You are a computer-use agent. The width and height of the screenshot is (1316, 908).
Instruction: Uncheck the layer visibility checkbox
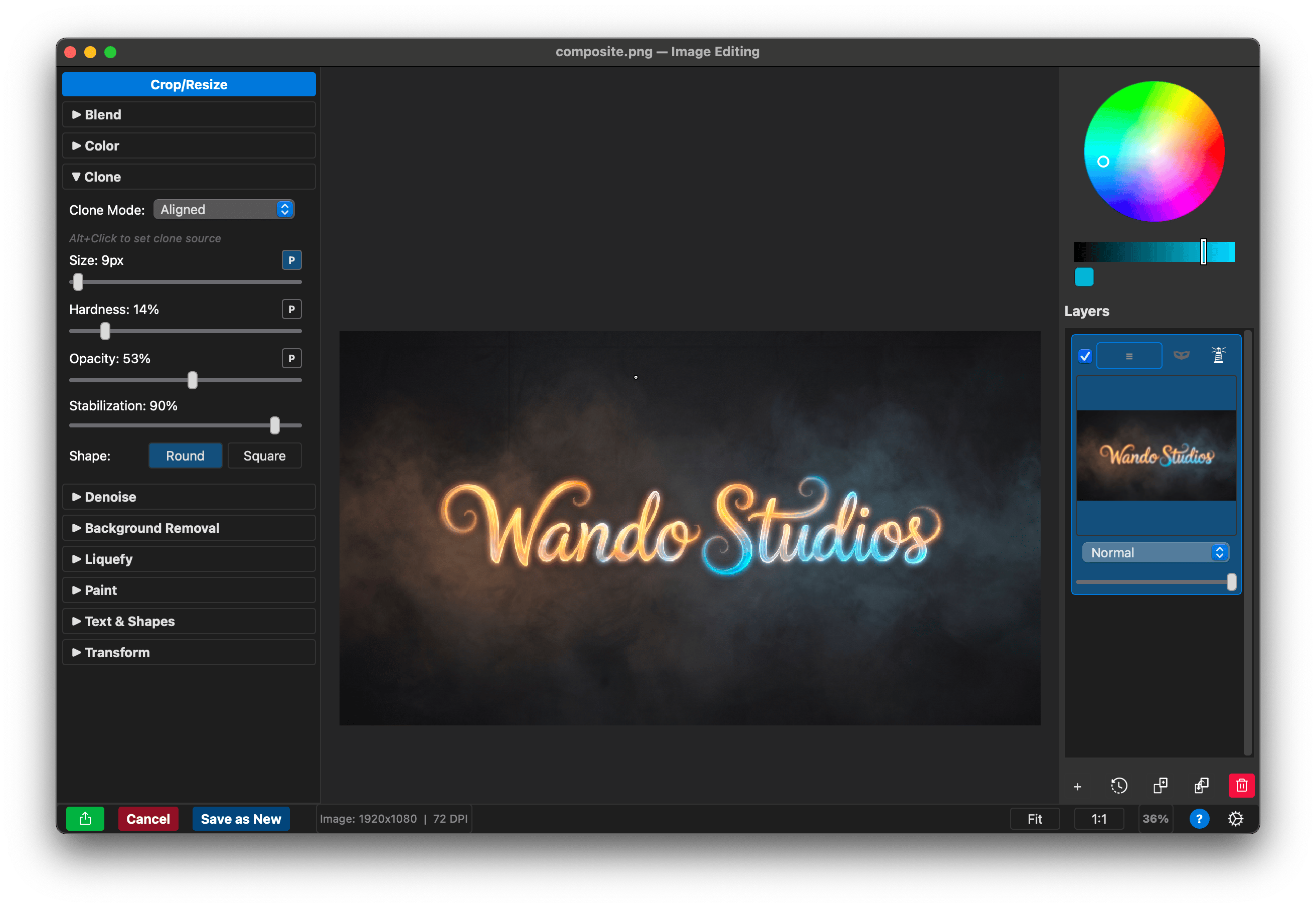pyautogui.click(x=1085, y=356)
